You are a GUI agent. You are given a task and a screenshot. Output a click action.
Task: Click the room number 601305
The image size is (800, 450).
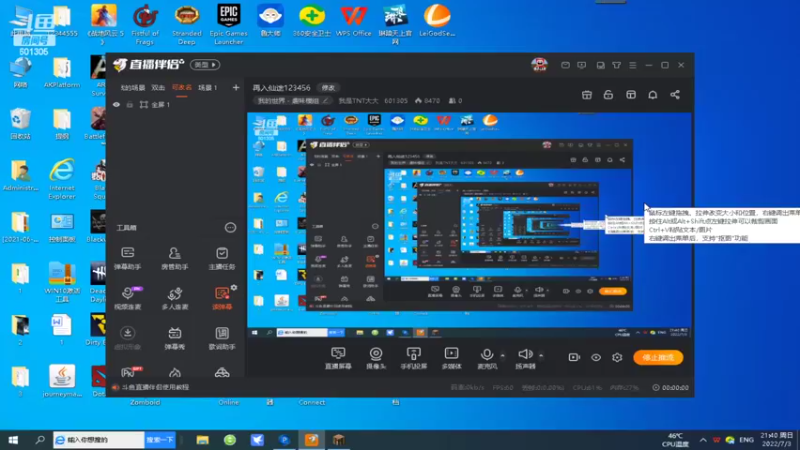coord(396,101)
